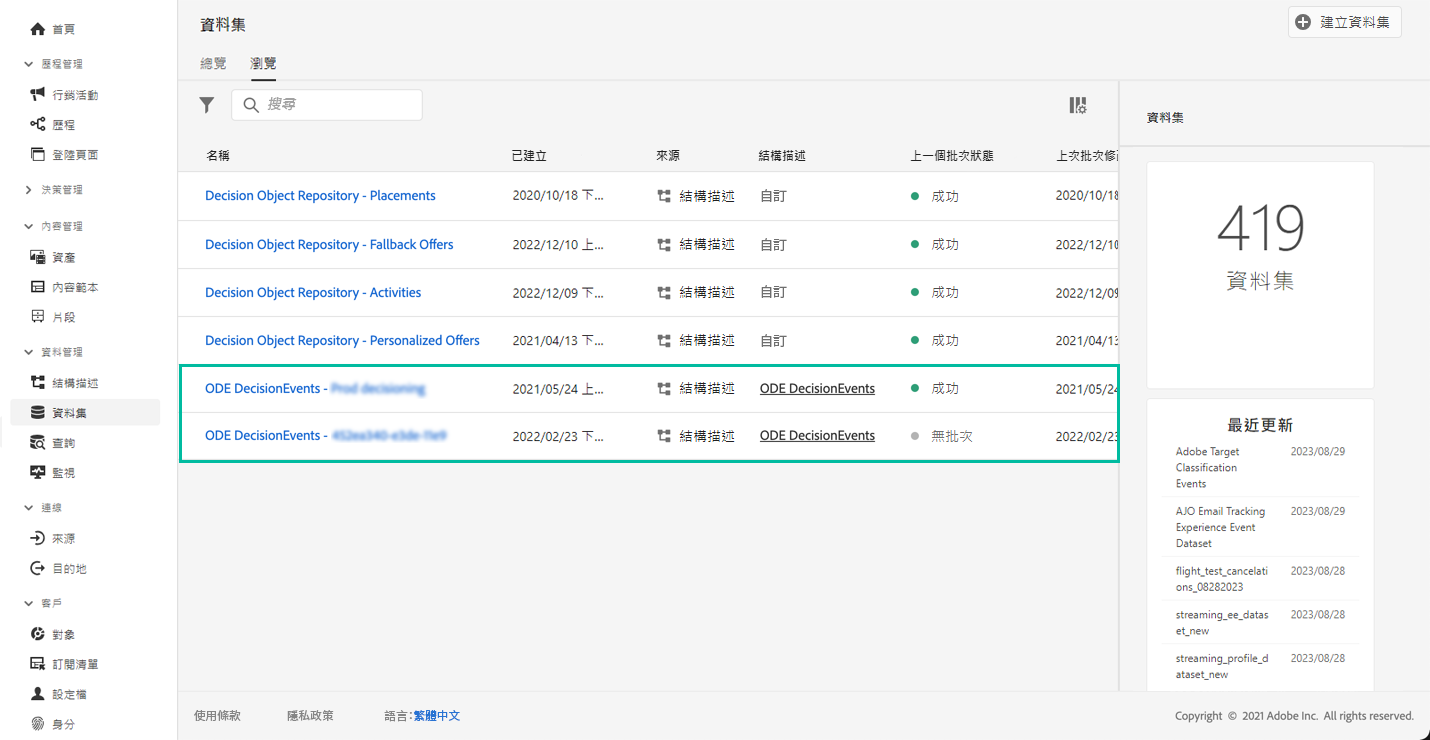Collapse the 客戶 section

[x=28, y=604]
